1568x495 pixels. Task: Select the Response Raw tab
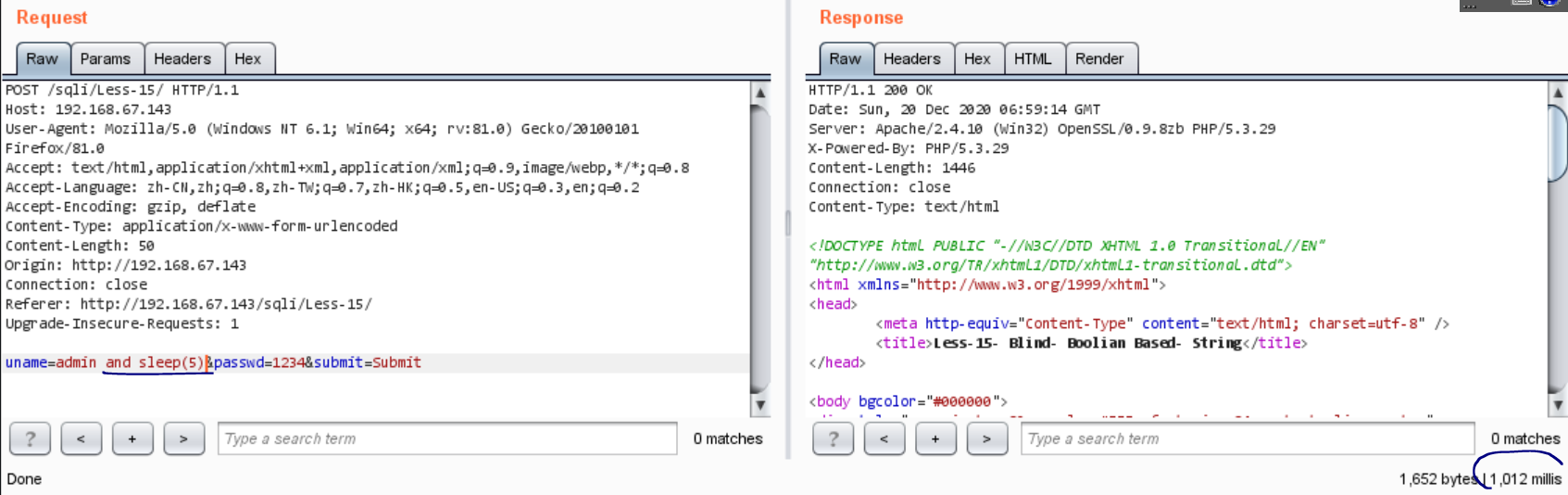(845, 58)
